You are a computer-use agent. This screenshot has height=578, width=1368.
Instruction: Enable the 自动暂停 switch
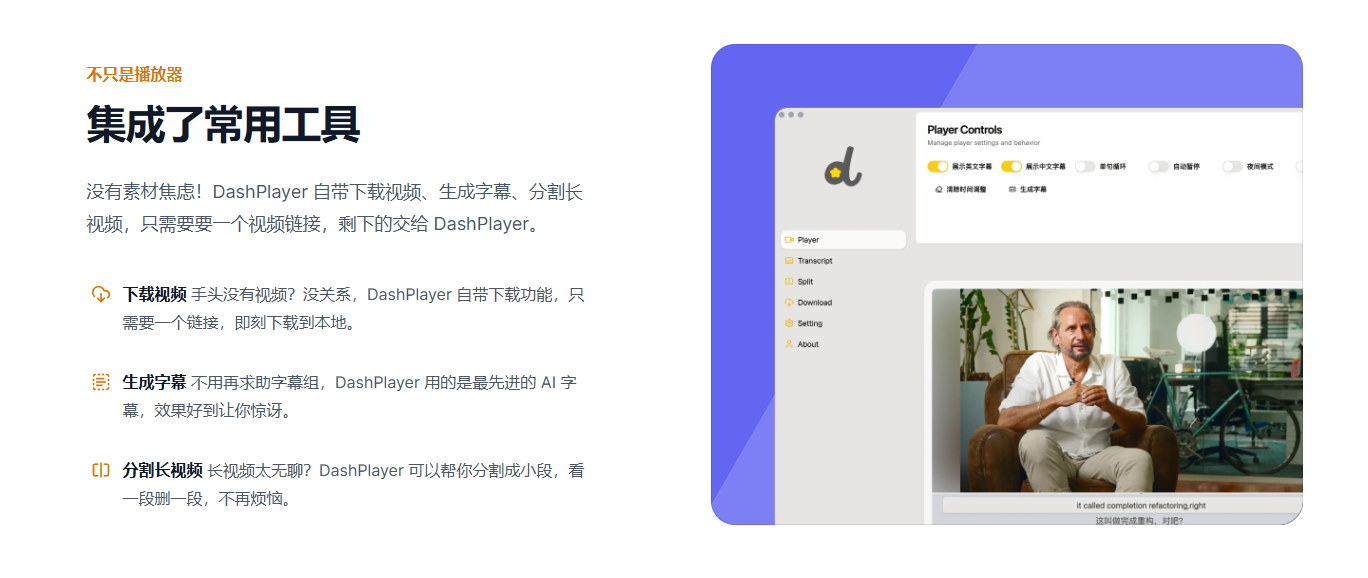(1158, 167)
